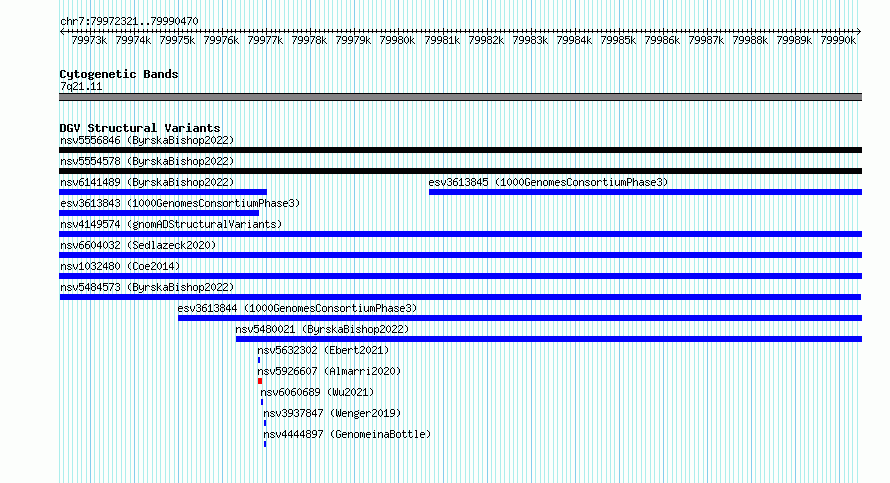Click the black bar under nsv5556846
This screenshot has height=483, width=890.
tap(460, 150)
